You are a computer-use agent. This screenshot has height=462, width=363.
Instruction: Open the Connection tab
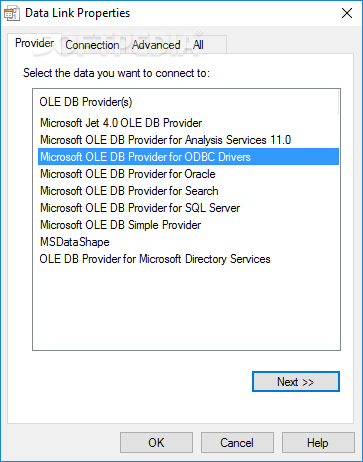tap(92, 45)
